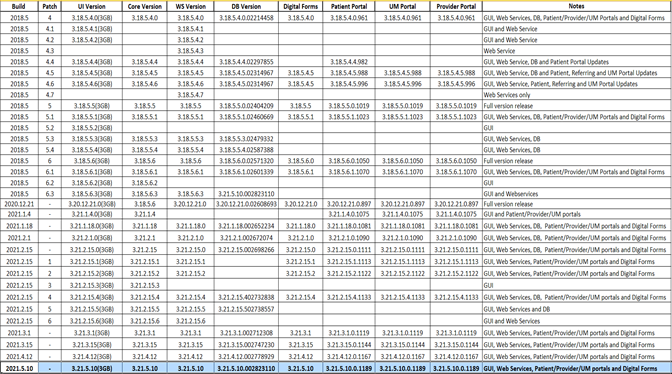The width and height of the screenshot is (672, 374).
Task: Click the Core Version header cell
Action: [x=145, y=6]
